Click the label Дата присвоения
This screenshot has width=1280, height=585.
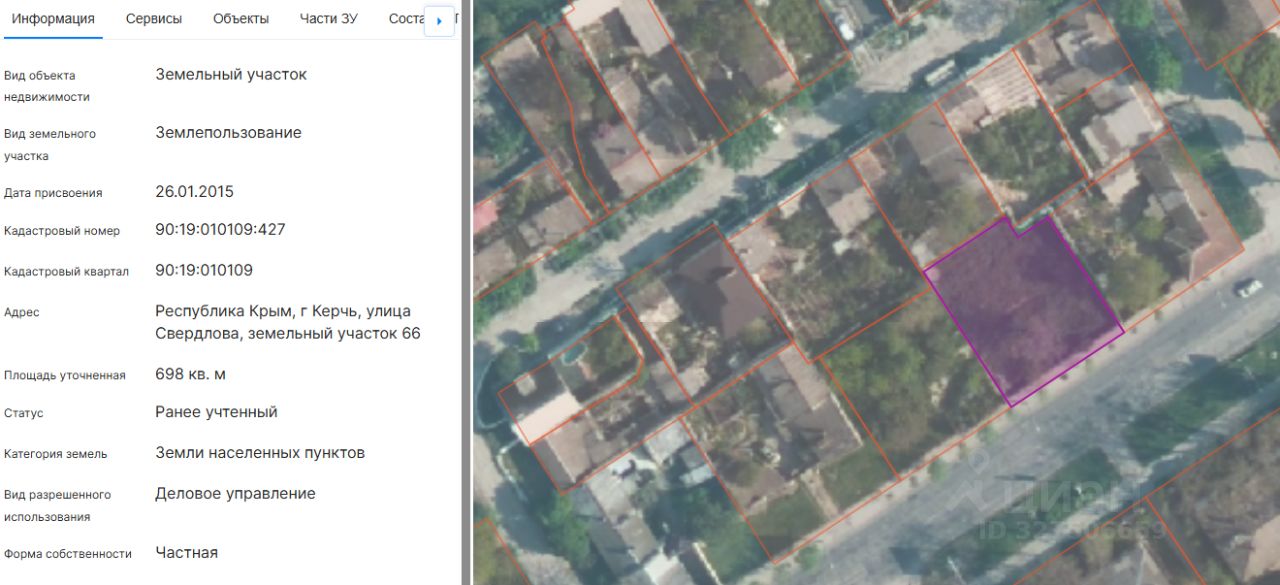tap(53, 193)
